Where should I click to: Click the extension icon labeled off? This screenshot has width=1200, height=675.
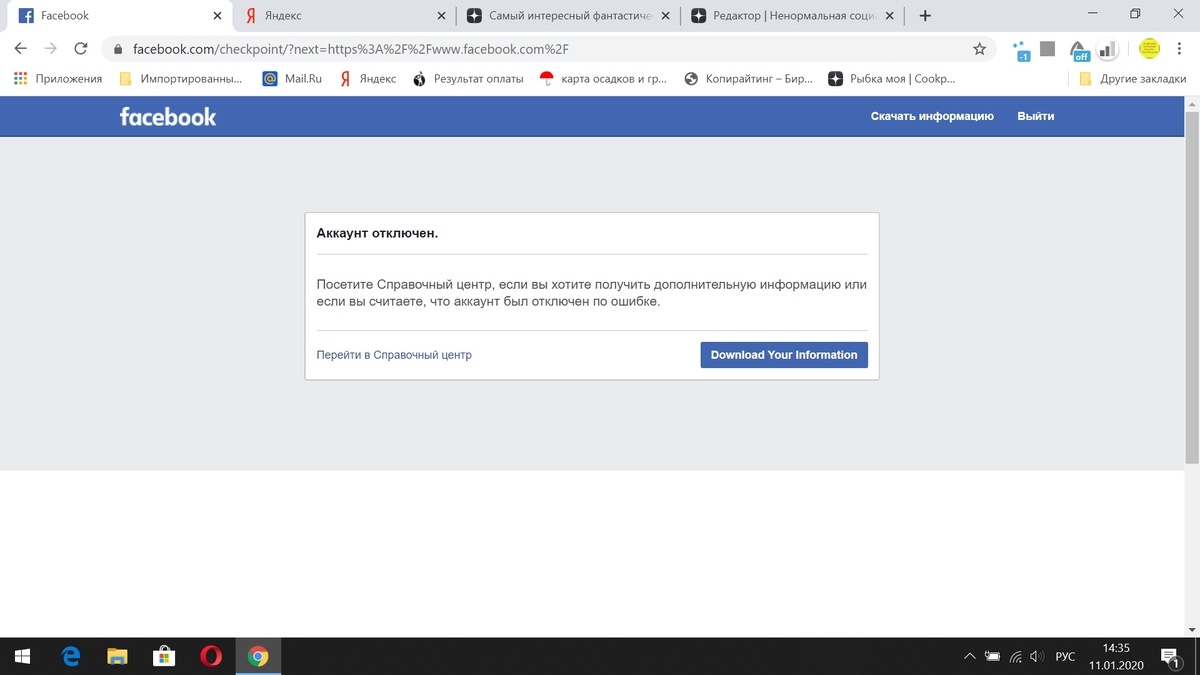tap(1079, 50)
